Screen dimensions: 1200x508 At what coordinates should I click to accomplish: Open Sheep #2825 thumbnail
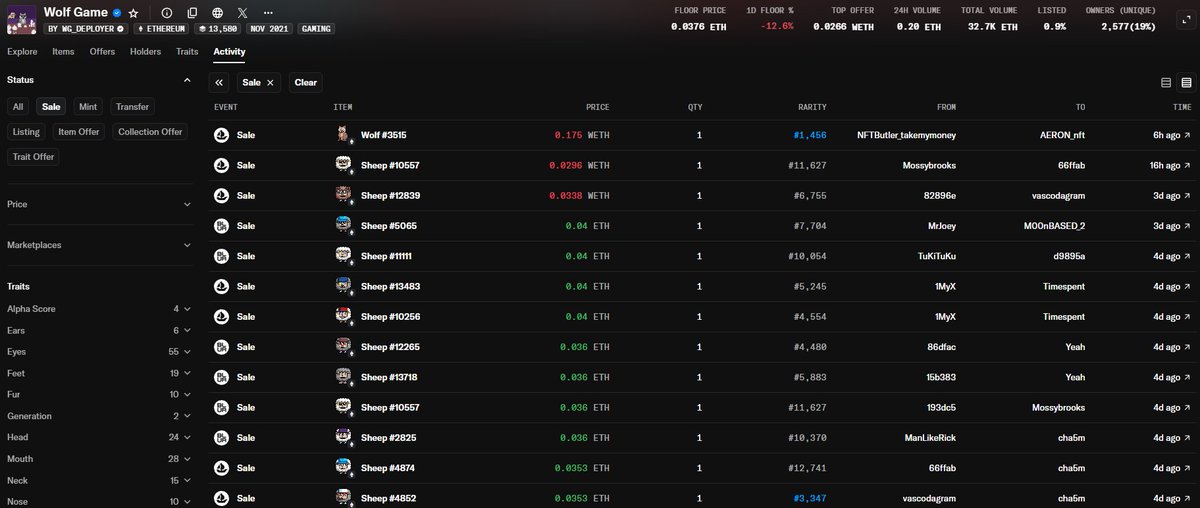pyautogui.click(x=343, y=437)
